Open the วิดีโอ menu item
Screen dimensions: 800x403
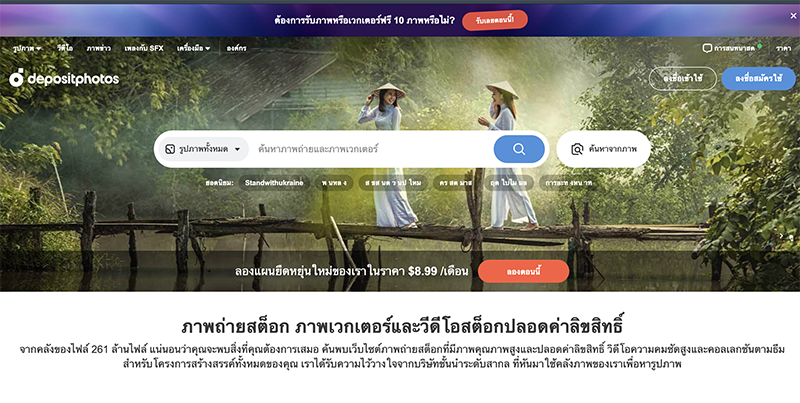coord(65,48)
